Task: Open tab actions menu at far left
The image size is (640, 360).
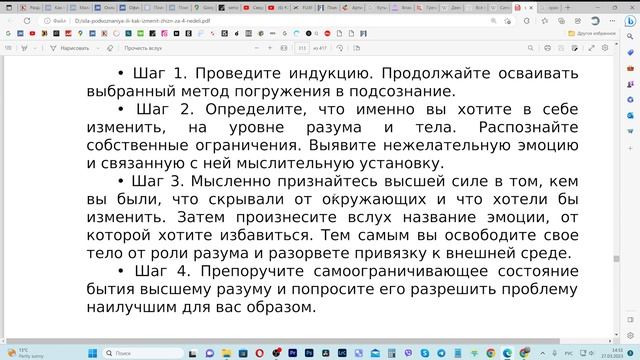Action: tap(9, 7)
